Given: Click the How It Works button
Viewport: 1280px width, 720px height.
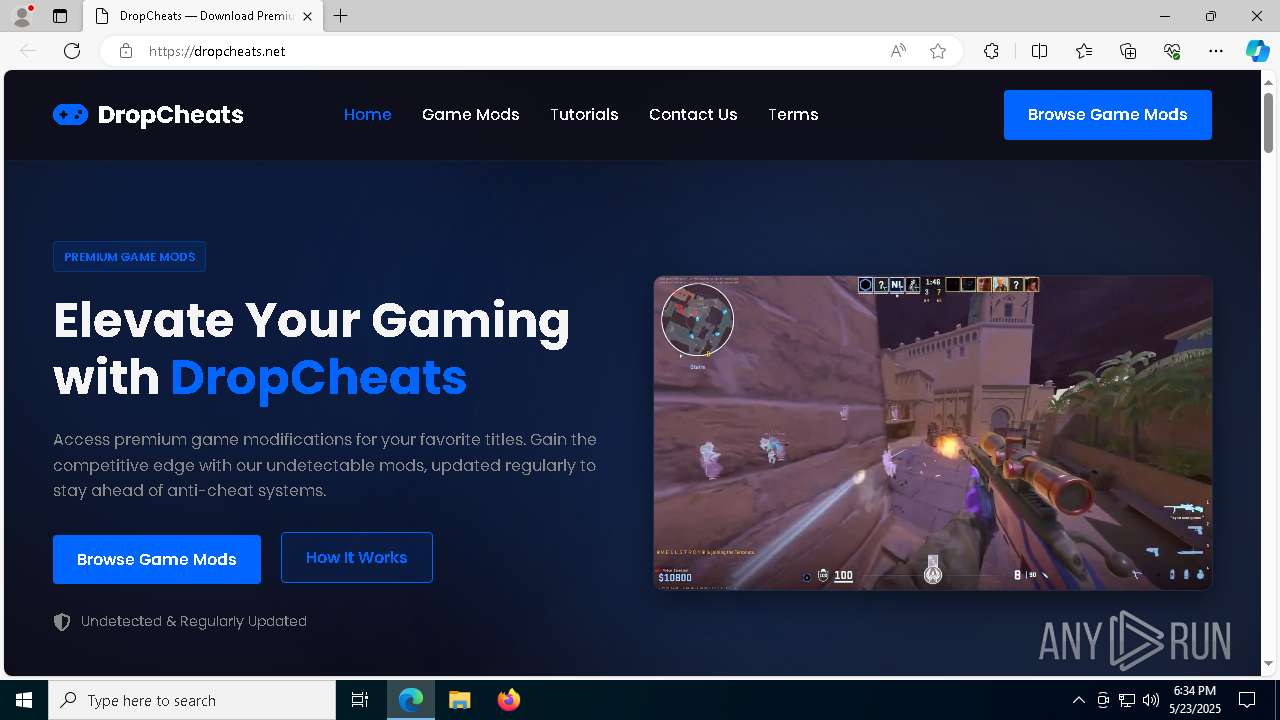Looking at the screenshot, I should 357,557.
